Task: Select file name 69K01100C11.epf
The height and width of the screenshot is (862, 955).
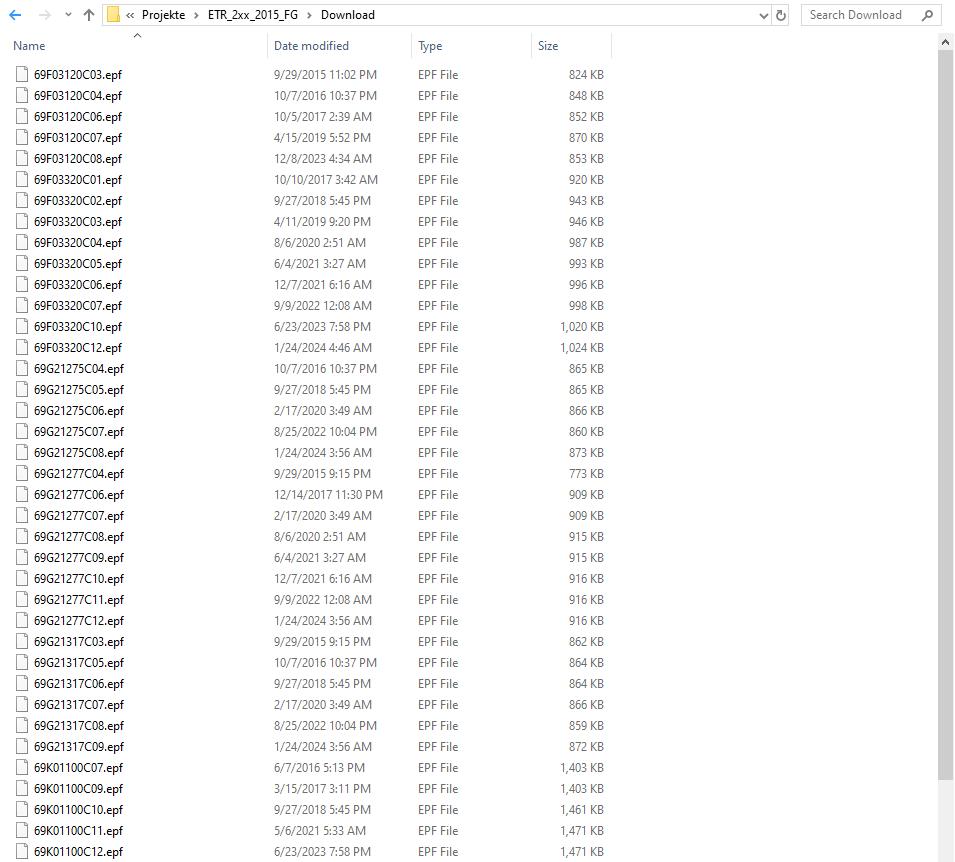Action: (78, 831)
